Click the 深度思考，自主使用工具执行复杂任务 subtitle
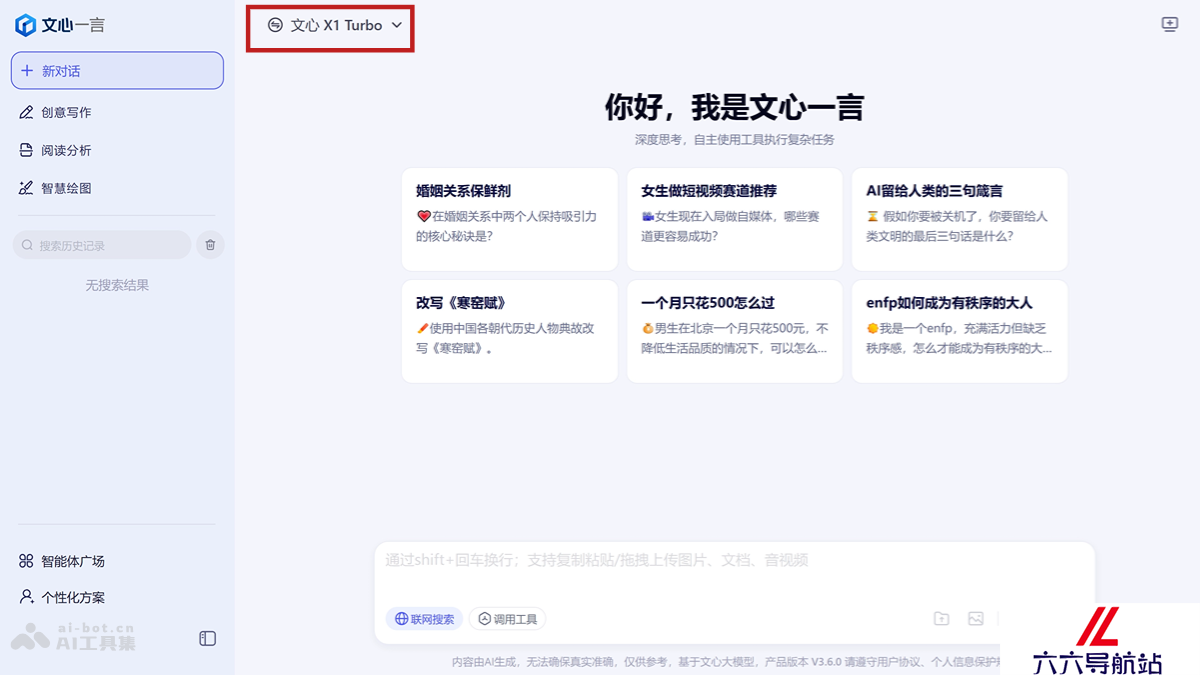The image size is (1200, 675). click(x=734, y=140)
